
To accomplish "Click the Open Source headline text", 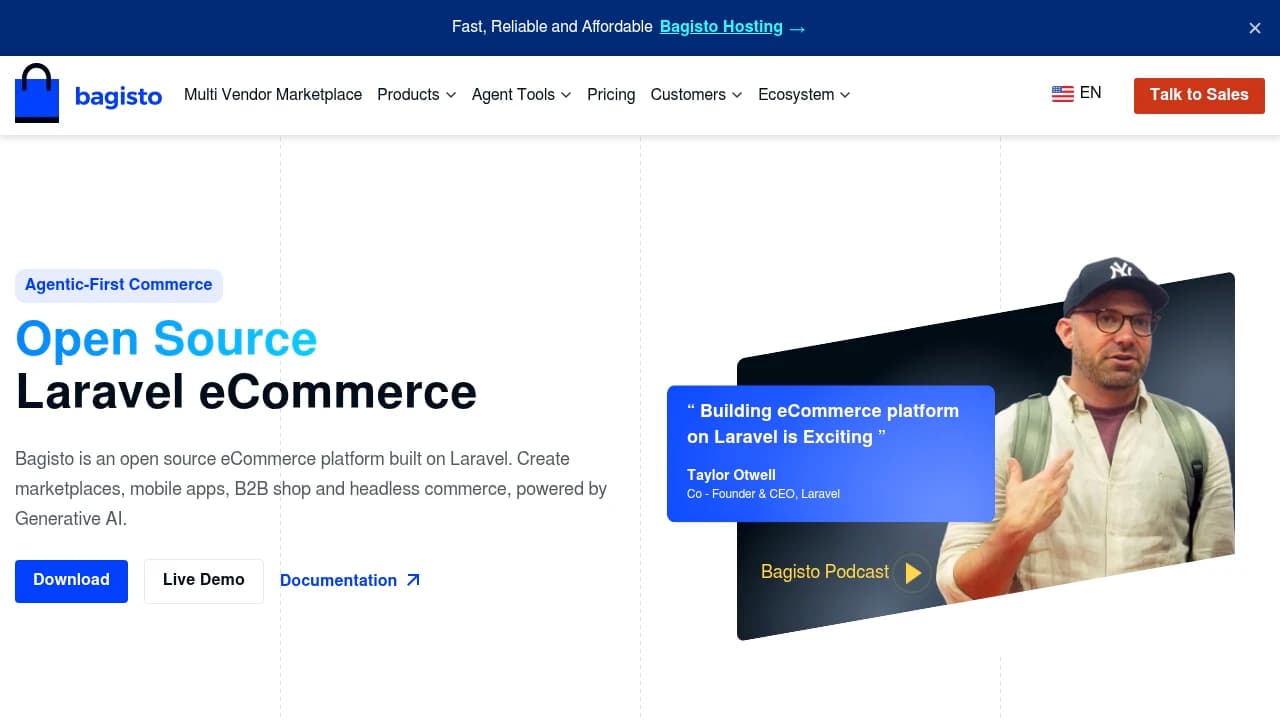I will click(x=166, y=338).
